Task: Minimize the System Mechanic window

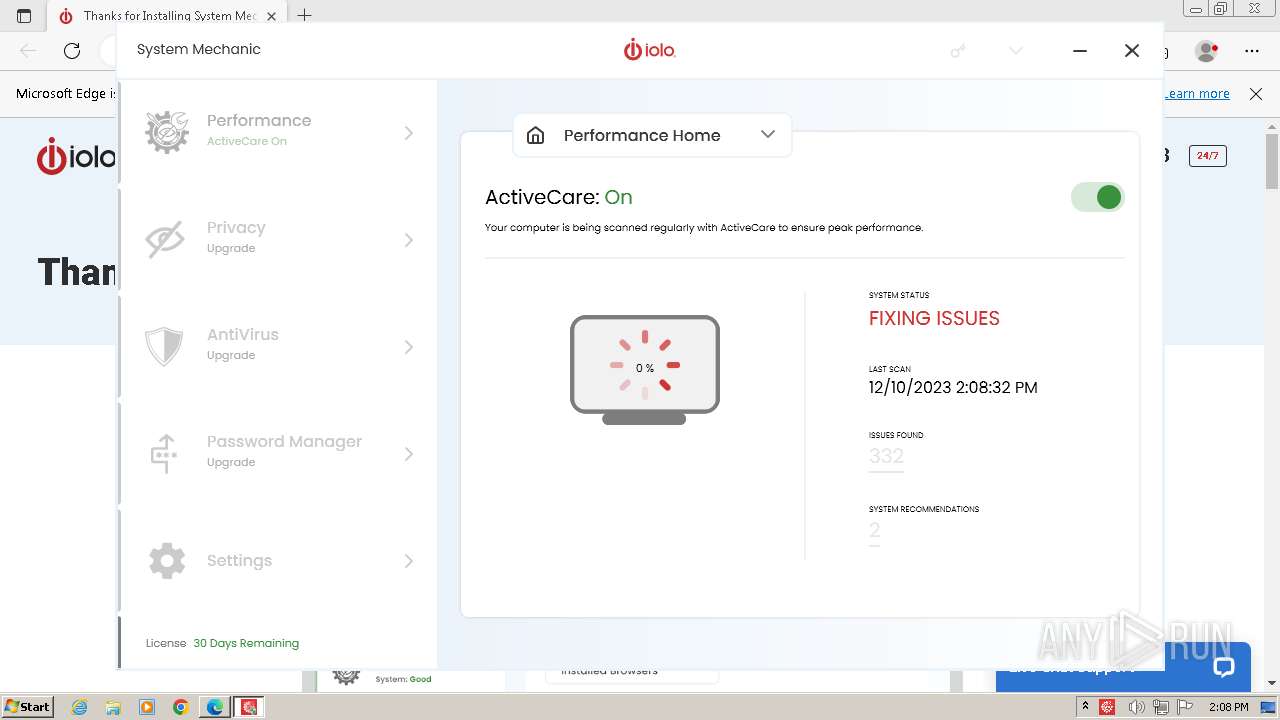Action: click(x=1080, y=50)
